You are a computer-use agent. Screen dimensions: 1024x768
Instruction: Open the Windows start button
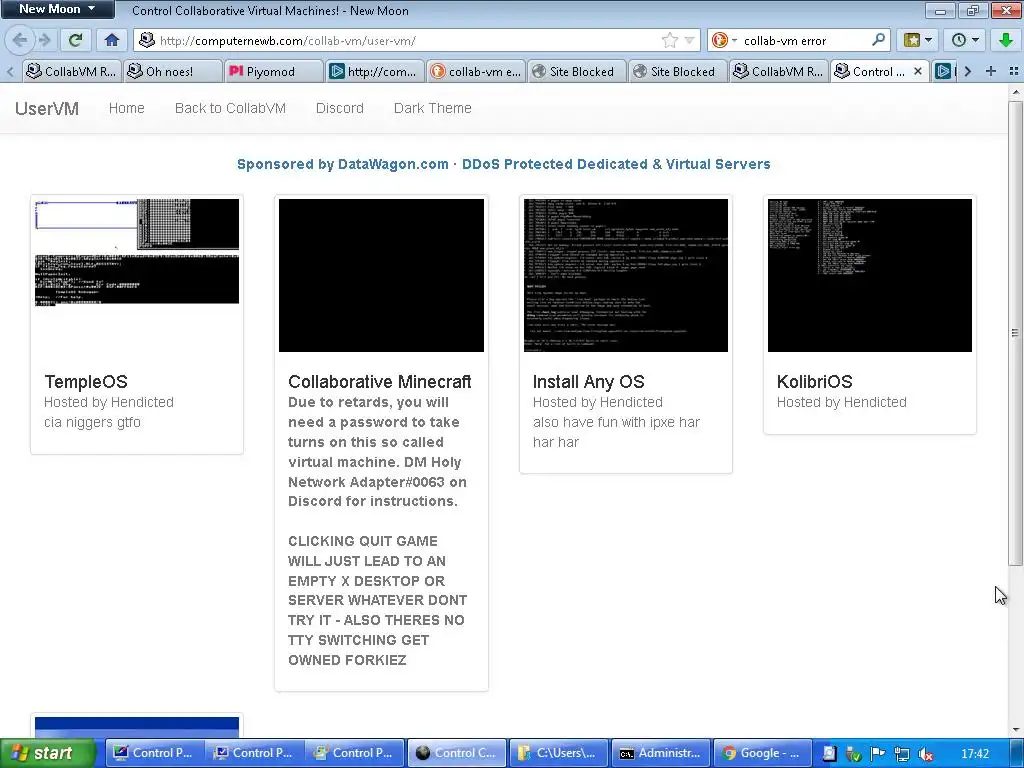point(48,753)
